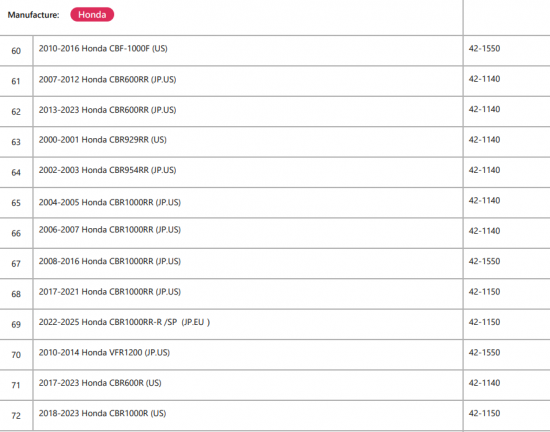The width and height of the screenshot is (550, 432).
Task: Click part number 42-1150 in row 69
Action: (484, 322)
